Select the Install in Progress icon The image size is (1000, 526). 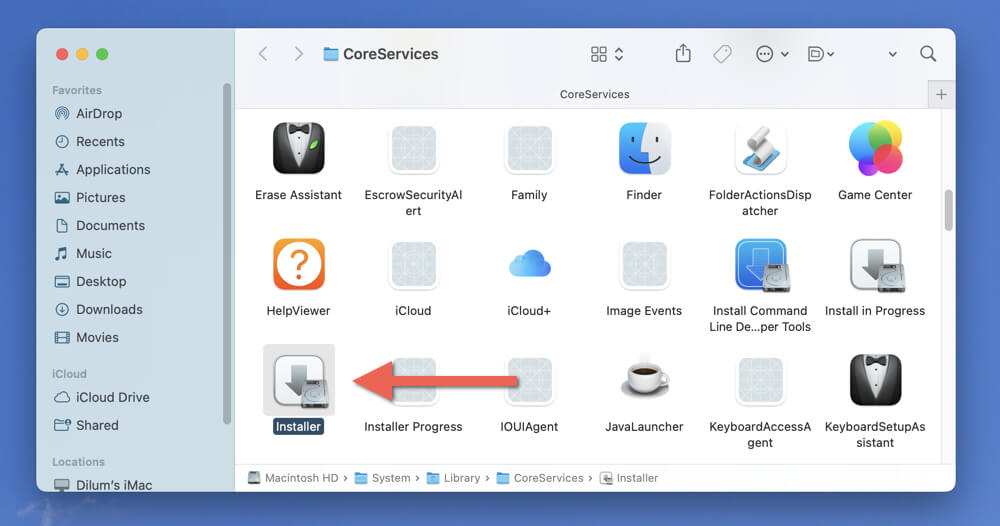[876, 265]
